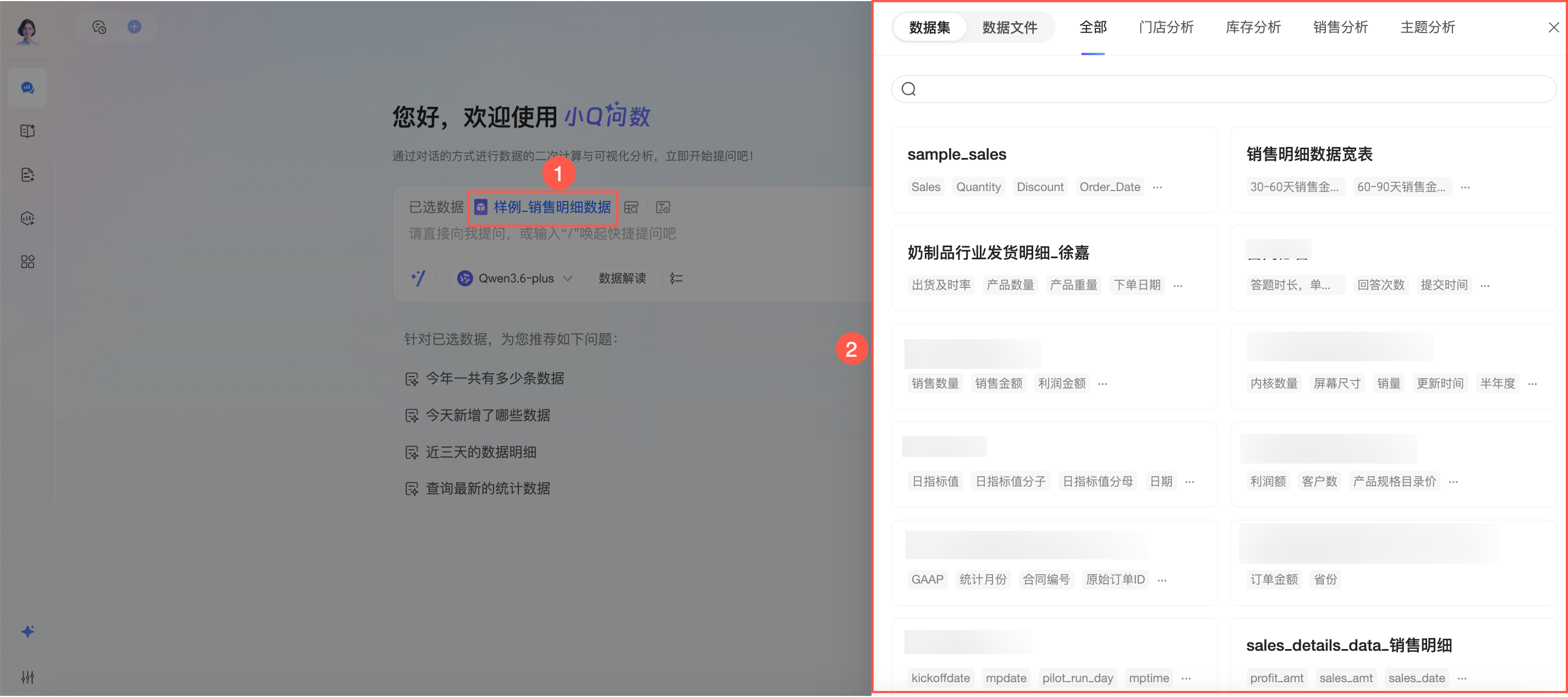Click the list options icon next to 数据解读
Image resolution: width=1568 pixels, height=697 pixels.
click(676, 279)
